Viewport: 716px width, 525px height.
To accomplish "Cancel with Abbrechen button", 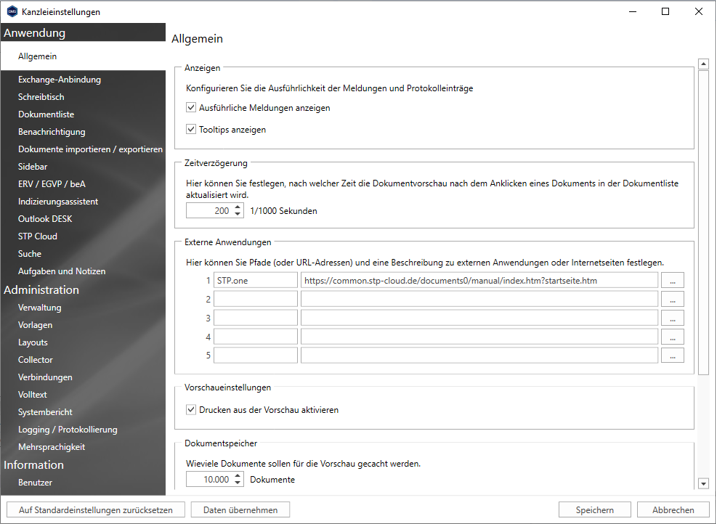I will tap(673, 510).
